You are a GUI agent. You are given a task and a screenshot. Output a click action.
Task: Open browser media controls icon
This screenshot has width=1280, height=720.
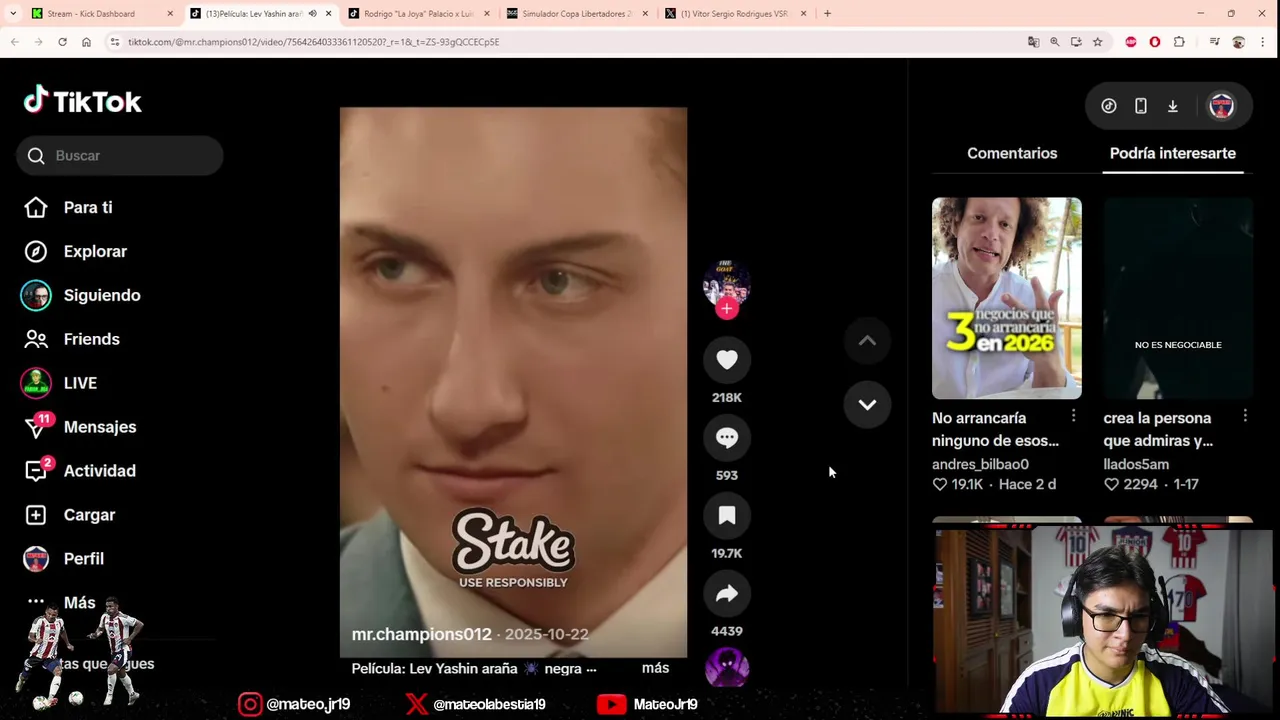tap(1214, 42)
